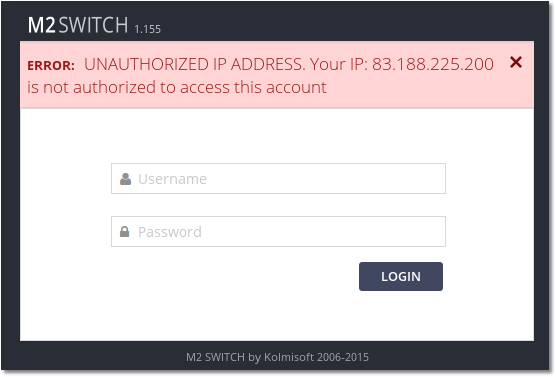The image size is (556, 377).
Task: Click 'M2 SWITCH by' in the footer
Action: [x=223, y=357]
